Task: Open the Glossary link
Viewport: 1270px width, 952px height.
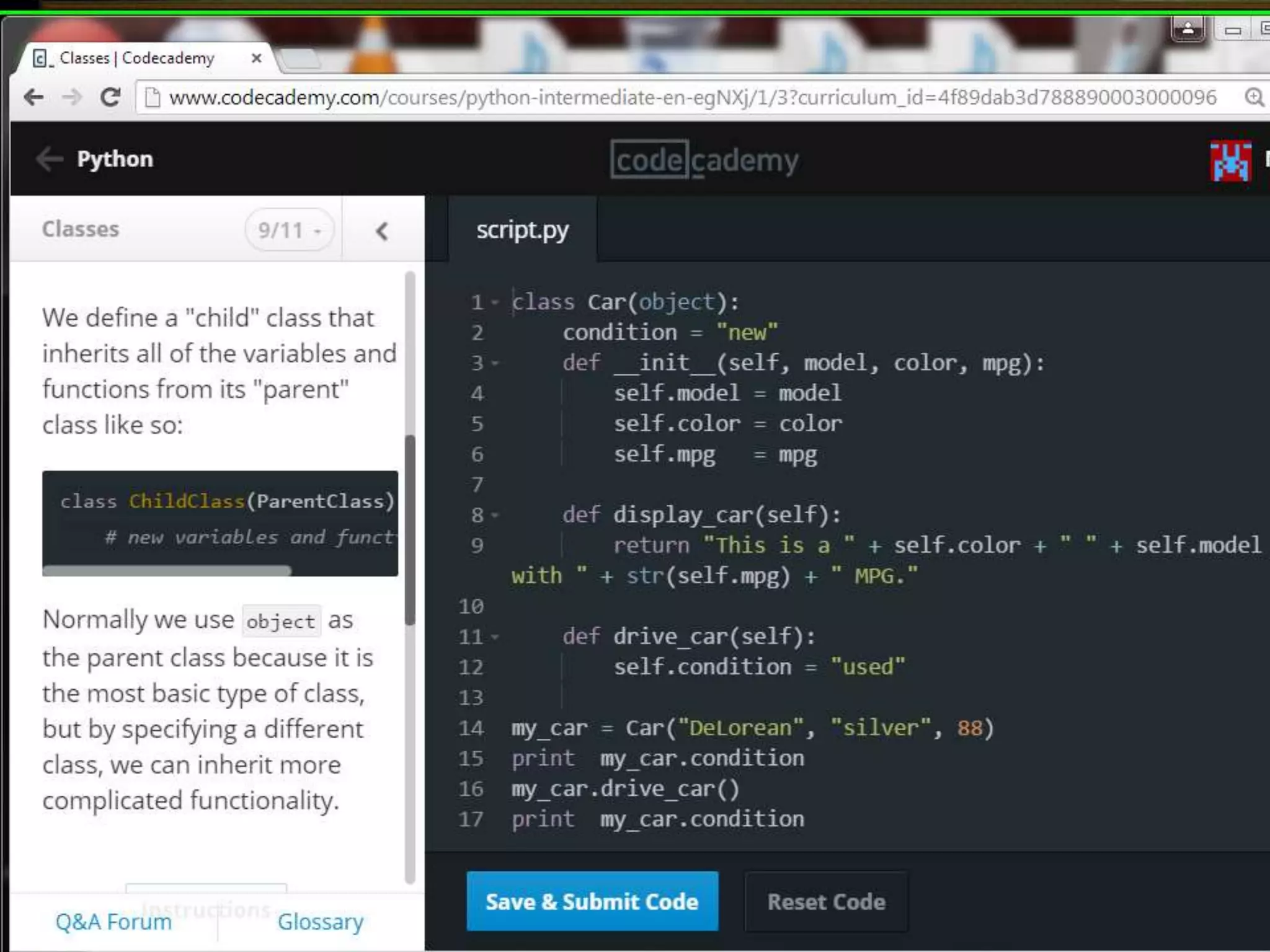Action: tap(321, 922)
